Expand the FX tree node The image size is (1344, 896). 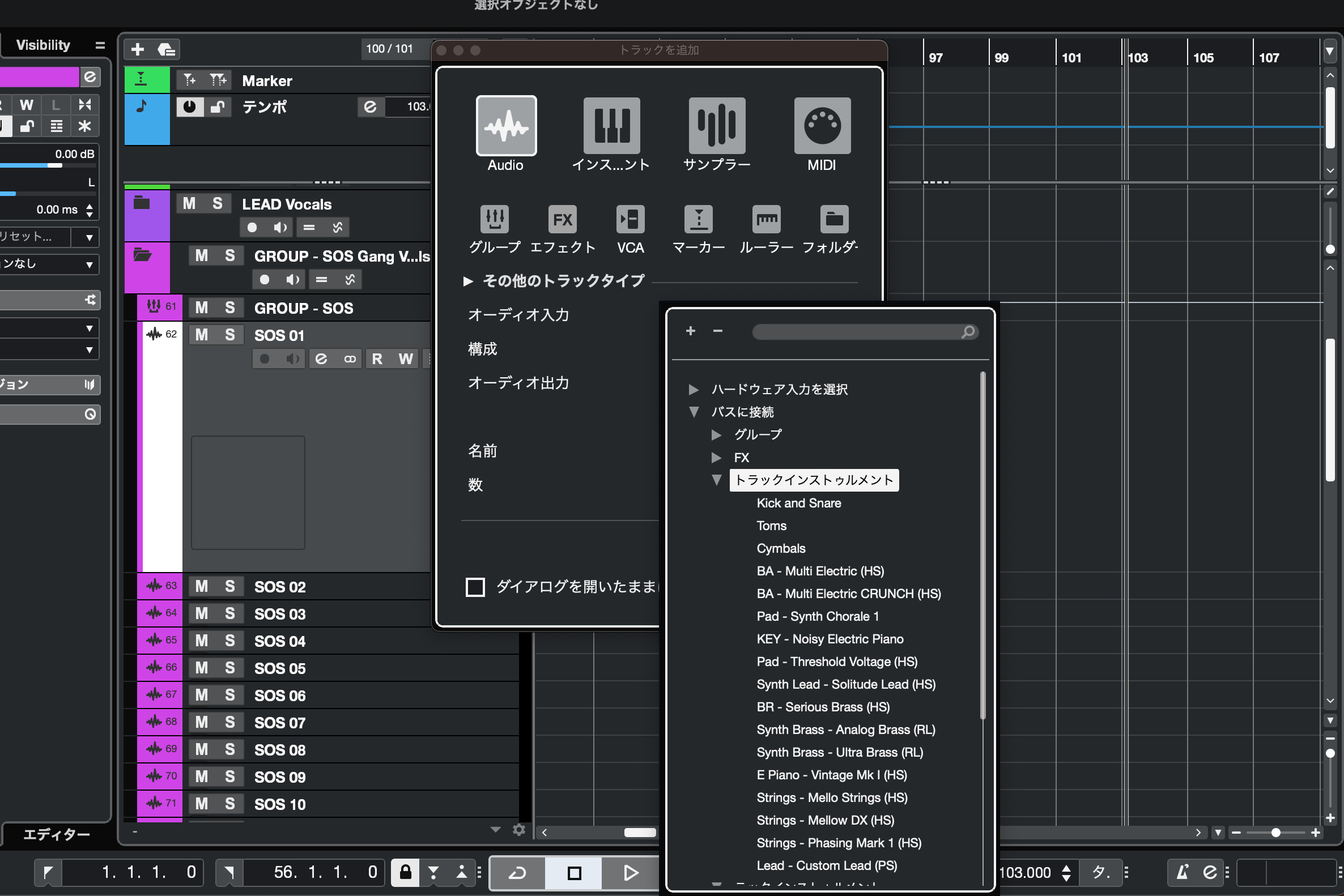(716, 458)
